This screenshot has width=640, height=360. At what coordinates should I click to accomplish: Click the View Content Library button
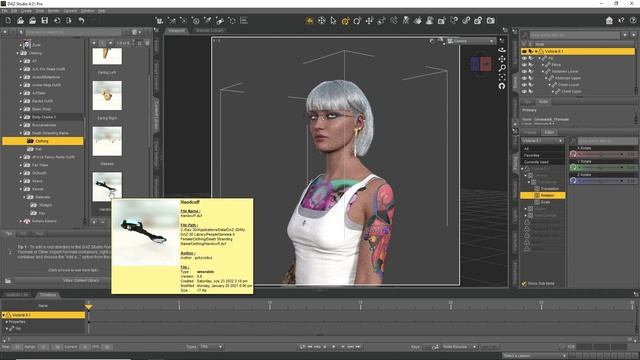[x=81, y=280]
